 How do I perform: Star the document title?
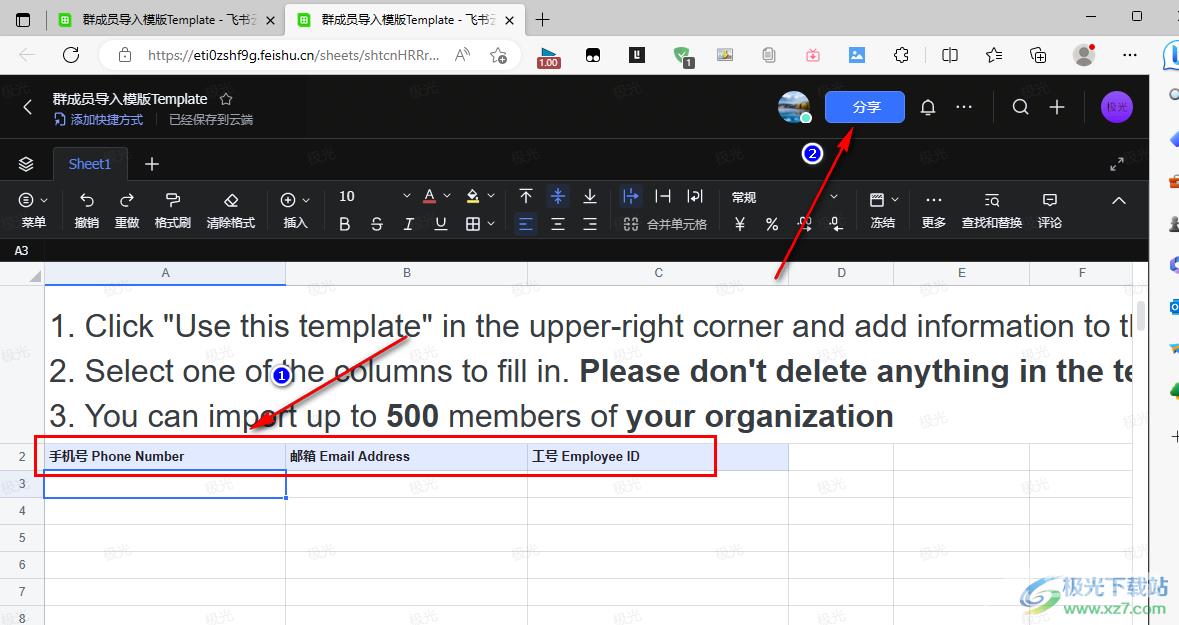226,99
